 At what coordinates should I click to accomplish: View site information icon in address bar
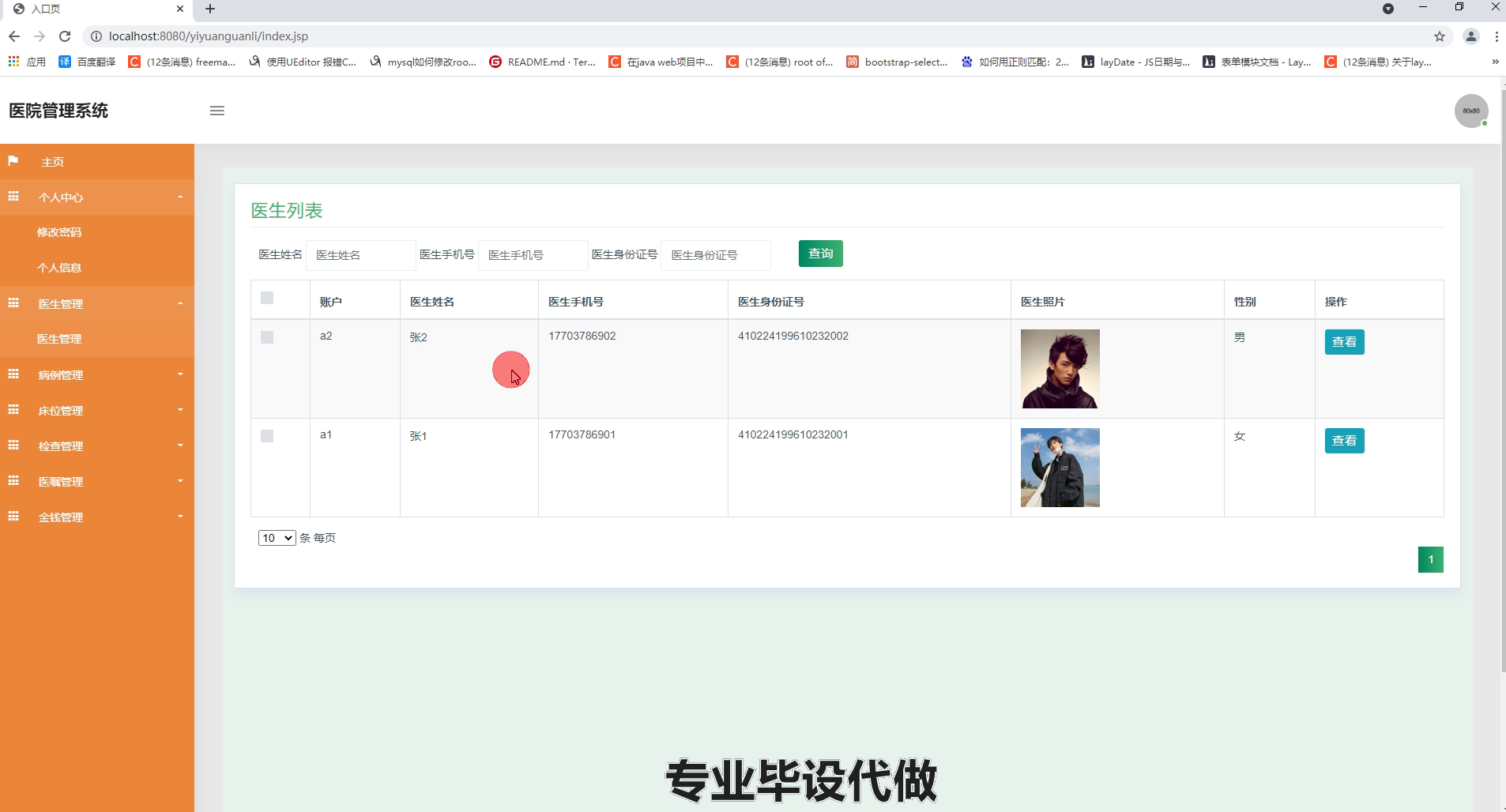click(x=96, y=36)
